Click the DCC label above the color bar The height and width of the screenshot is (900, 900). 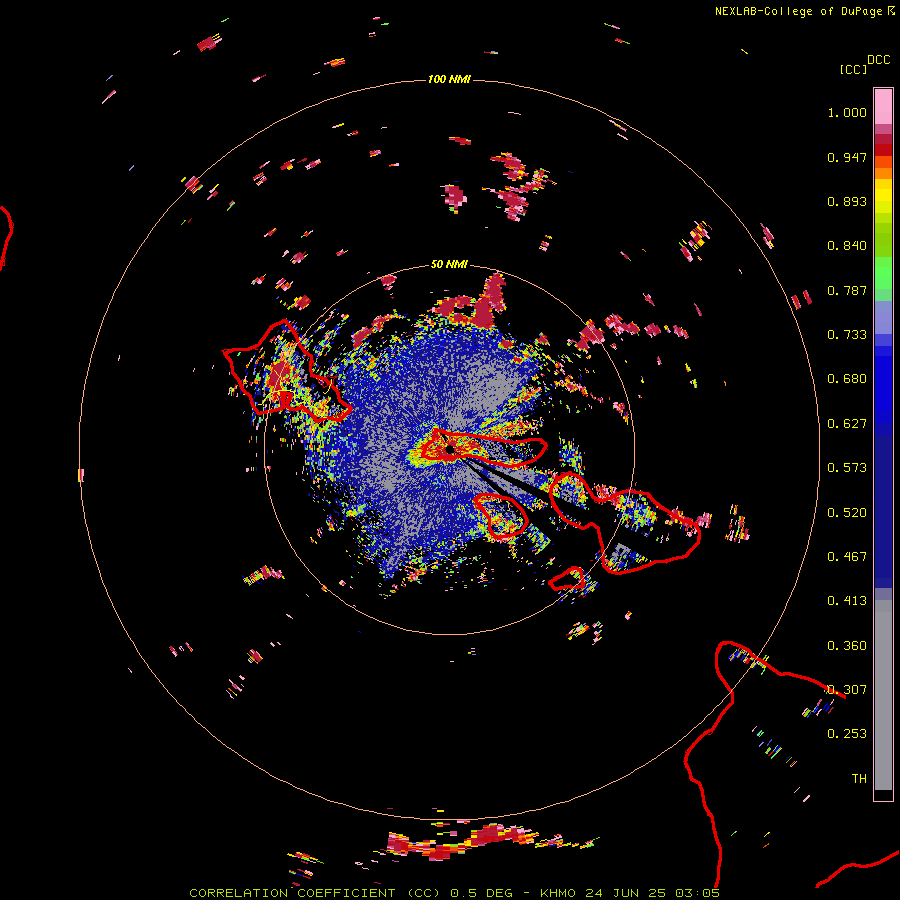click(x=878, y=60)
